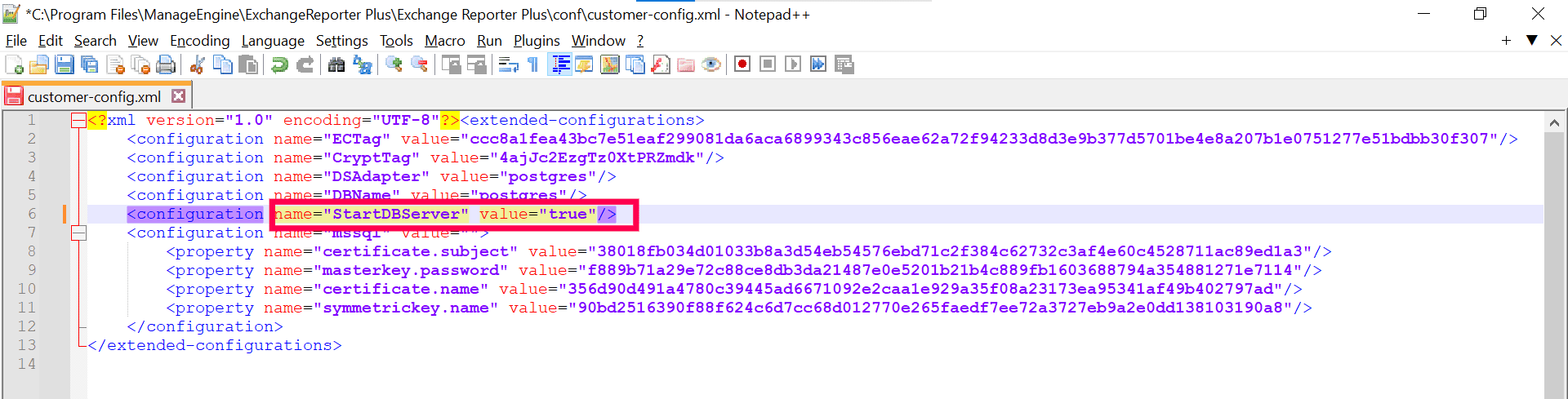The image size is (1568, 399).
Task: Toggle synchronized horizontal scrolling
Action: point(476,64)
